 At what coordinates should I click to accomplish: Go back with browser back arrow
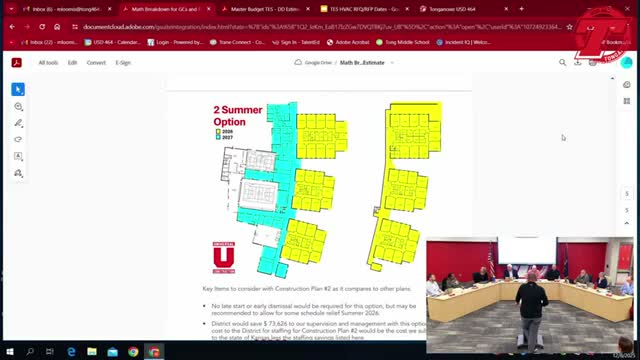coord(12,27)
